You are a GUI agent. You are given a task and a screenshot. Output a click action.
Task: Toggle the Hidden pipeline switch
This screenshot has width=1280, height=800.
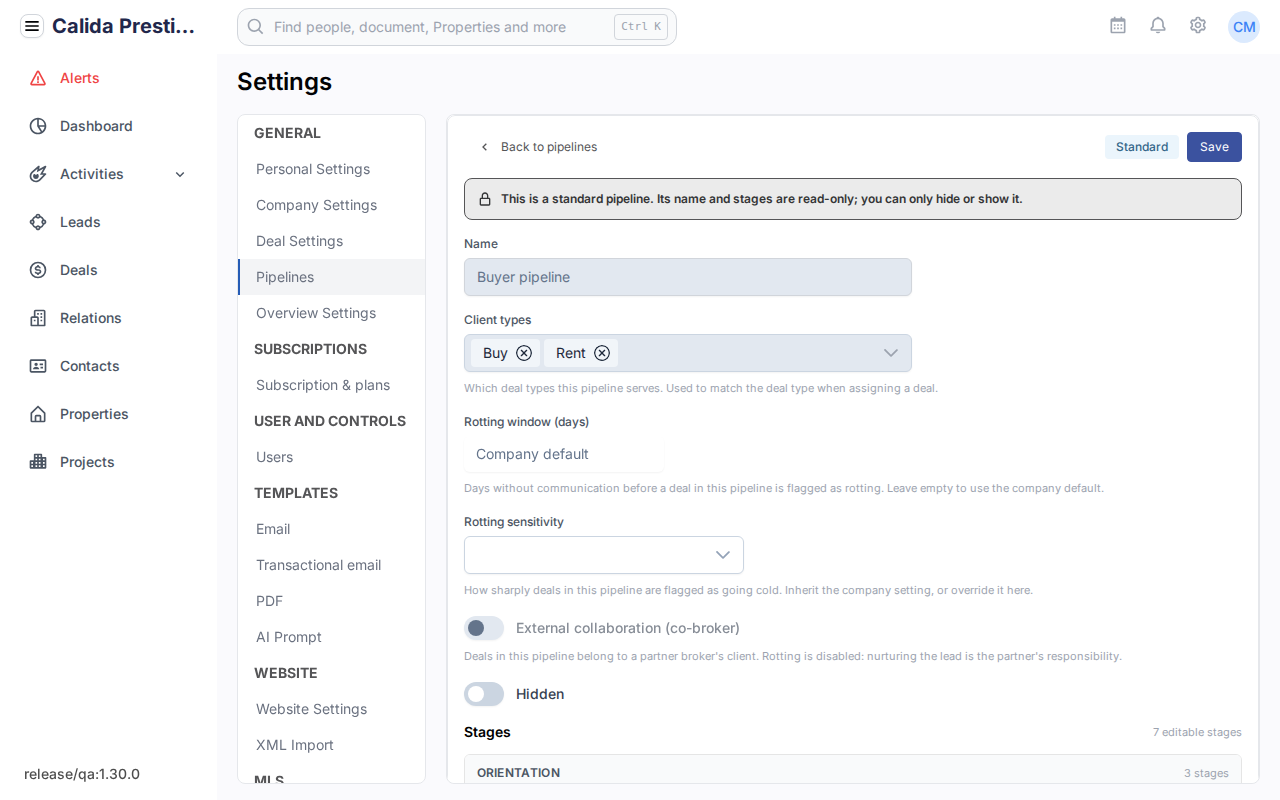(x=484, y=694)
